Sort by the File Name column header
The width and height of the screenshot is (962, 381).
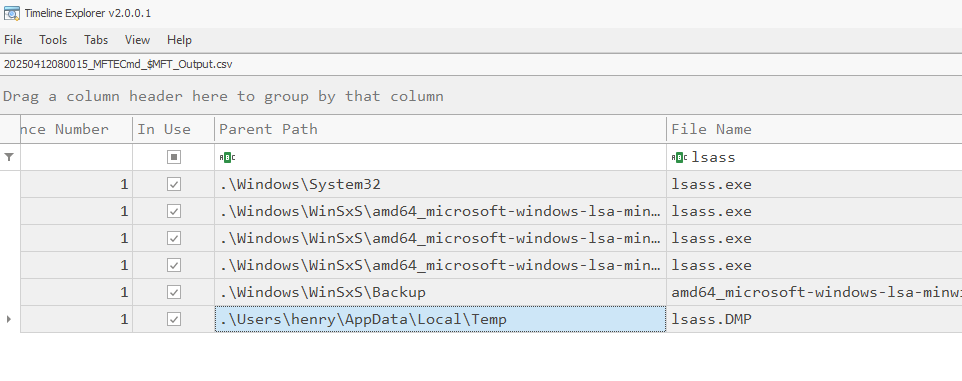[x=814, y=129]
